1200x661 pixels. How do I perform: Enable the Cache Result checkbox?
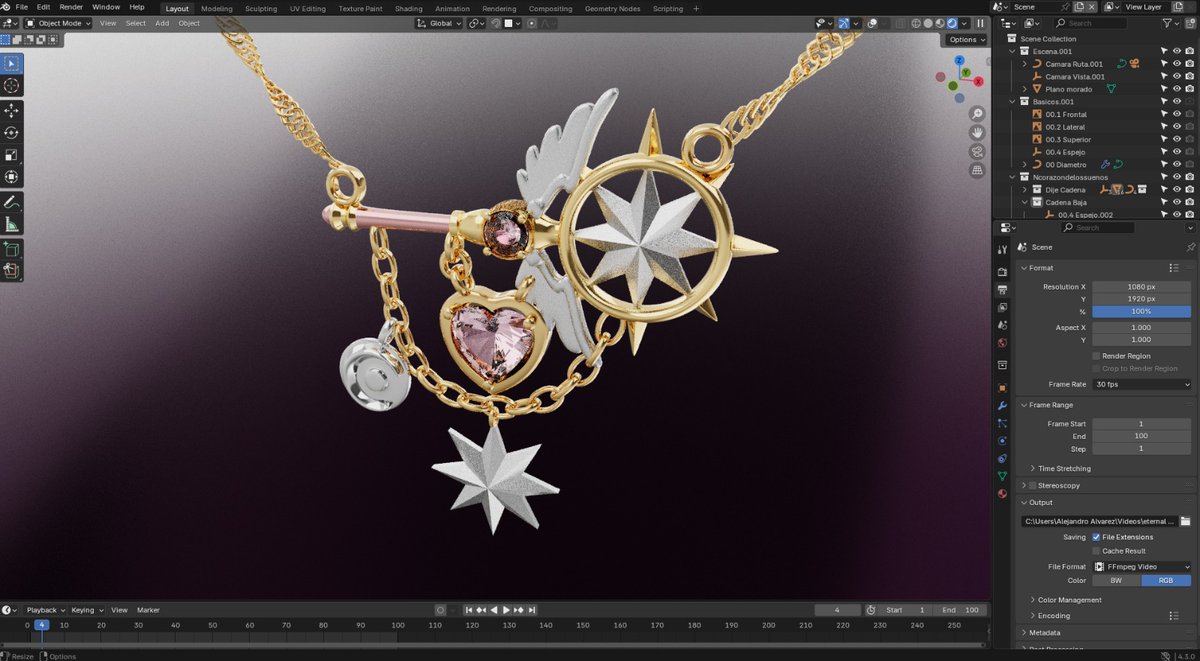tap(1097, 551)
